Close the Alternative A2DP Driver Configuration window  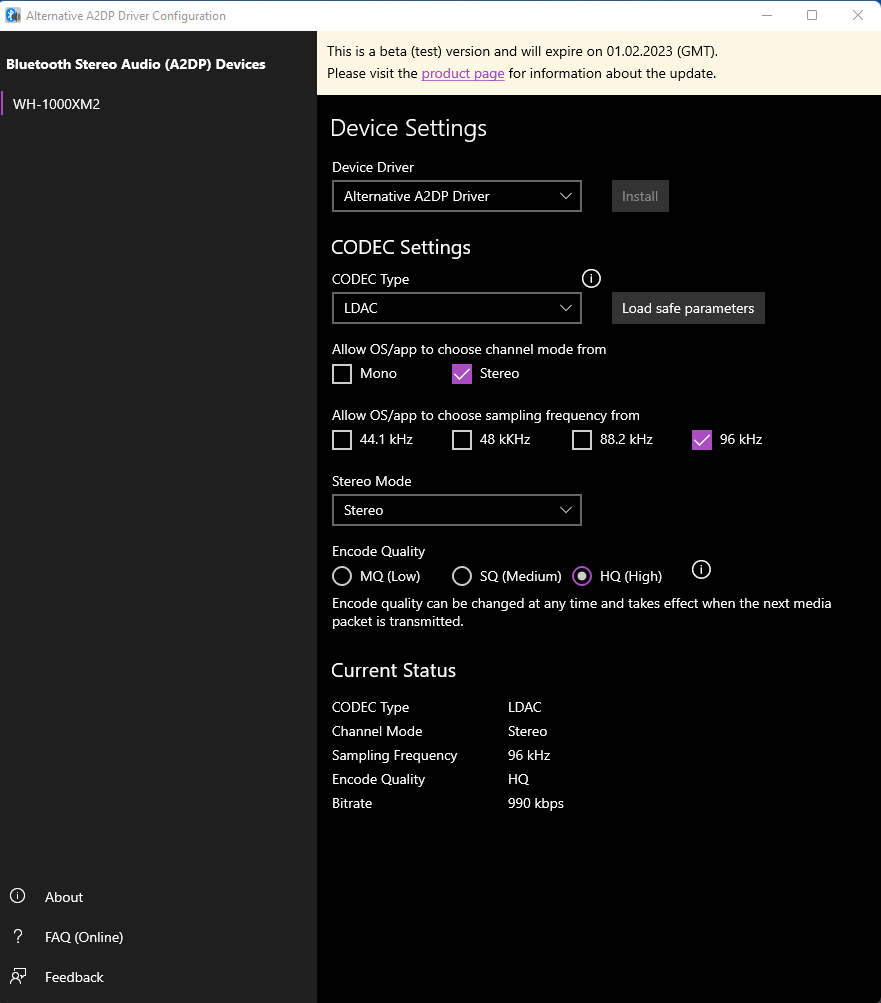tap(858, 15)
